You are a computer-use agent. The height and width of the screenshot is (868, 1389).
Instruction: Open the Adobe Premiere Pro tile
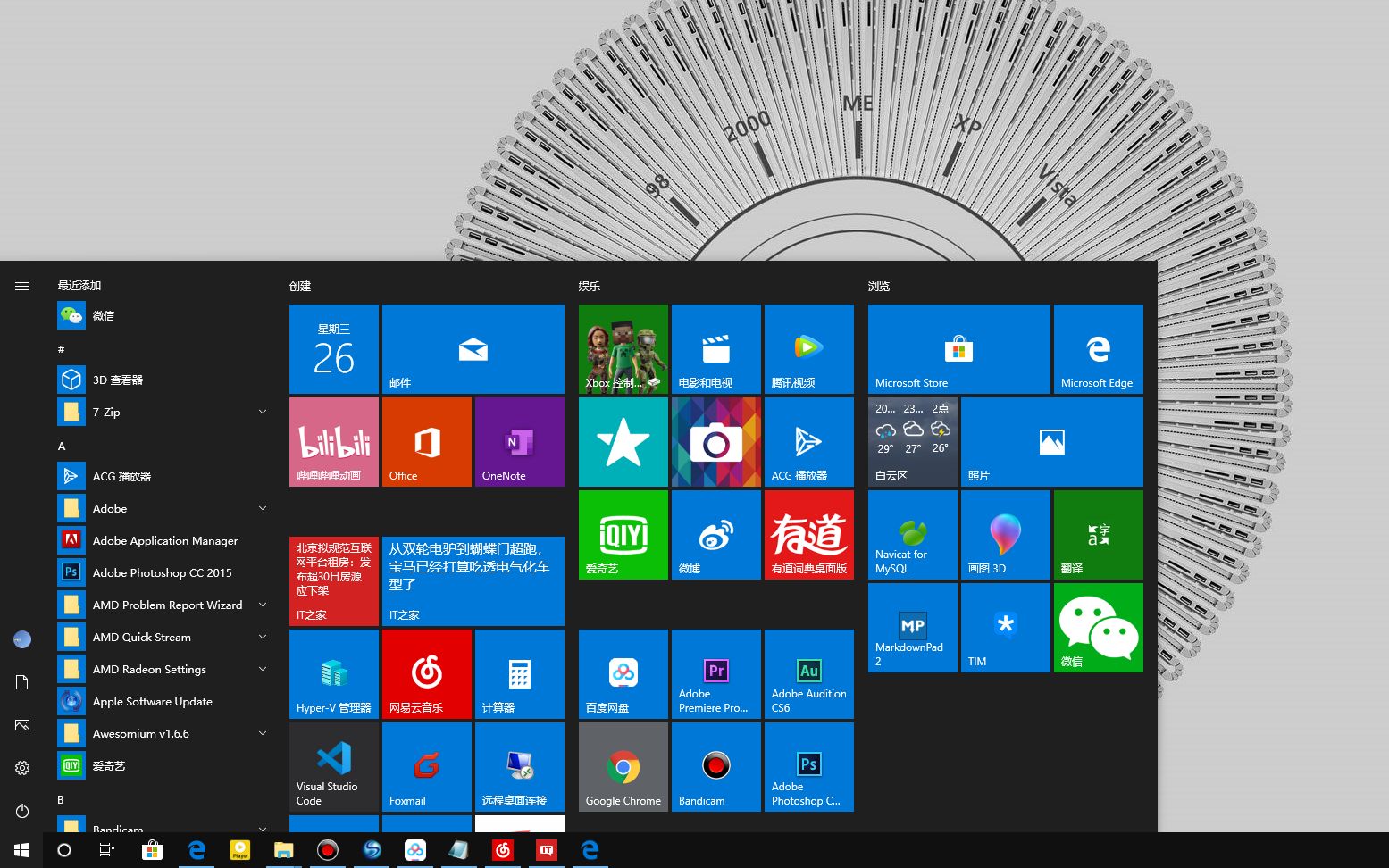716,674
